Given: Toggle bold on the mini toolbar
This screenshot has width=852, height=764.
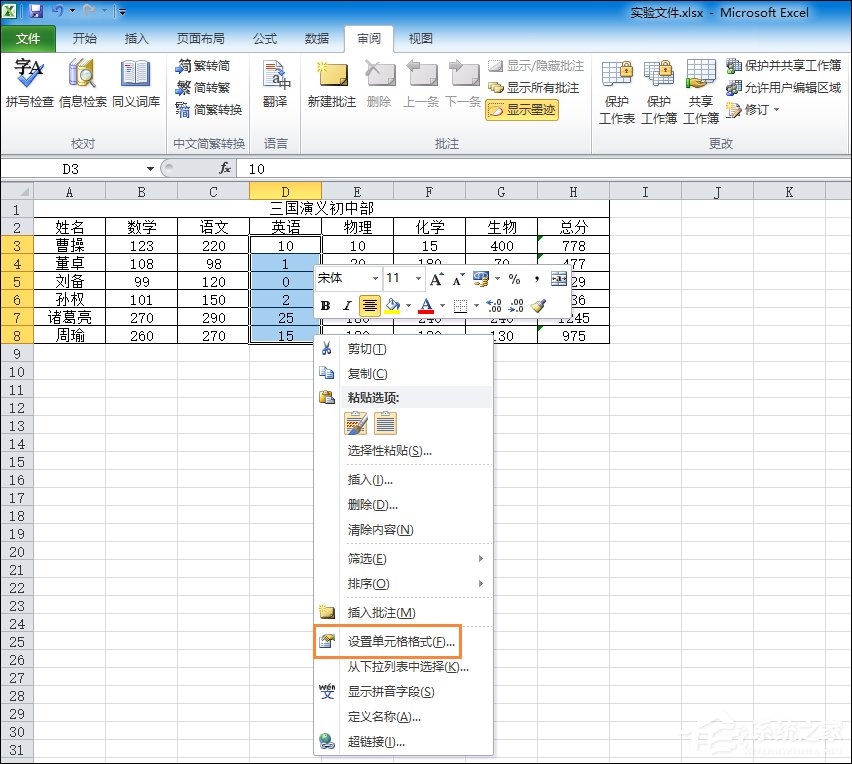Looking at the screenshot, I should (x=323, y=305).
